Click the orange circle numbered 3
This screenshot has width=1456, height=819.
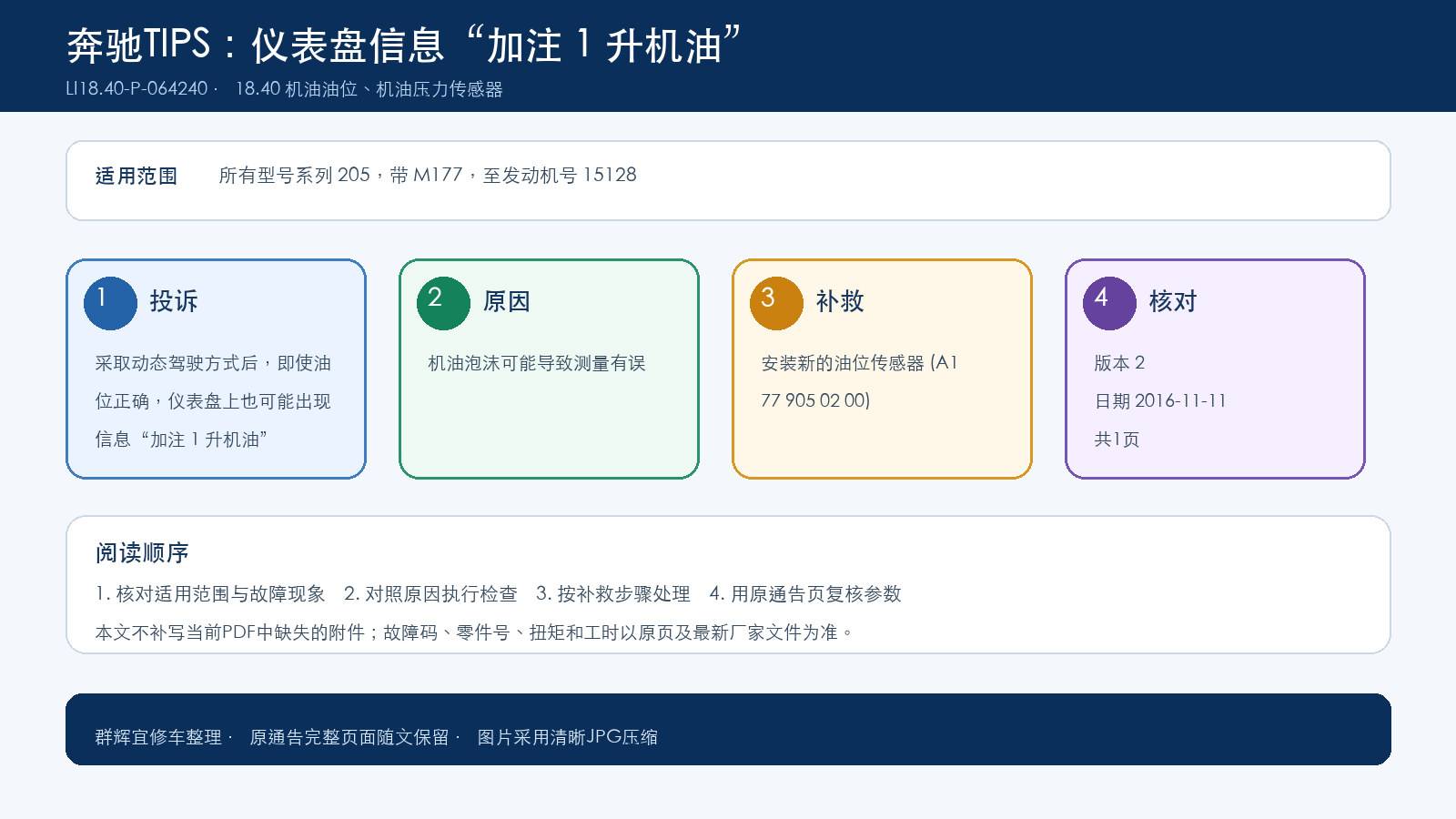tap(776, 303)
